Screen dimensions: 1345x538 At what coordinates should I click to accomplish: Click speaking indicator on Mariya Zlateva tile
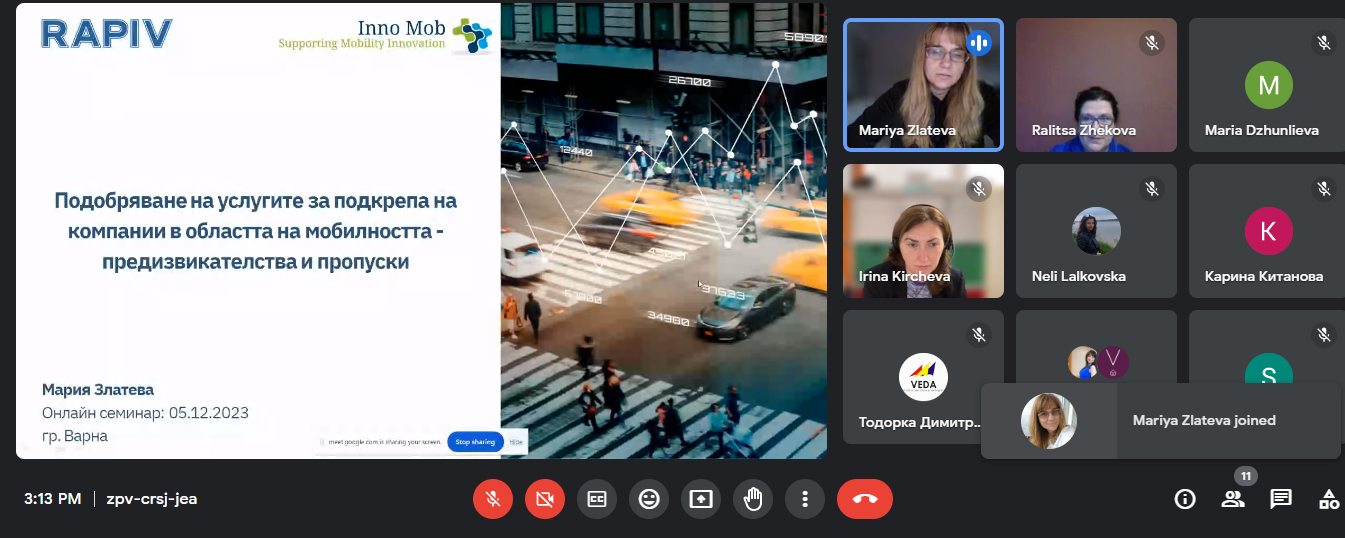[x=978, y=43]
